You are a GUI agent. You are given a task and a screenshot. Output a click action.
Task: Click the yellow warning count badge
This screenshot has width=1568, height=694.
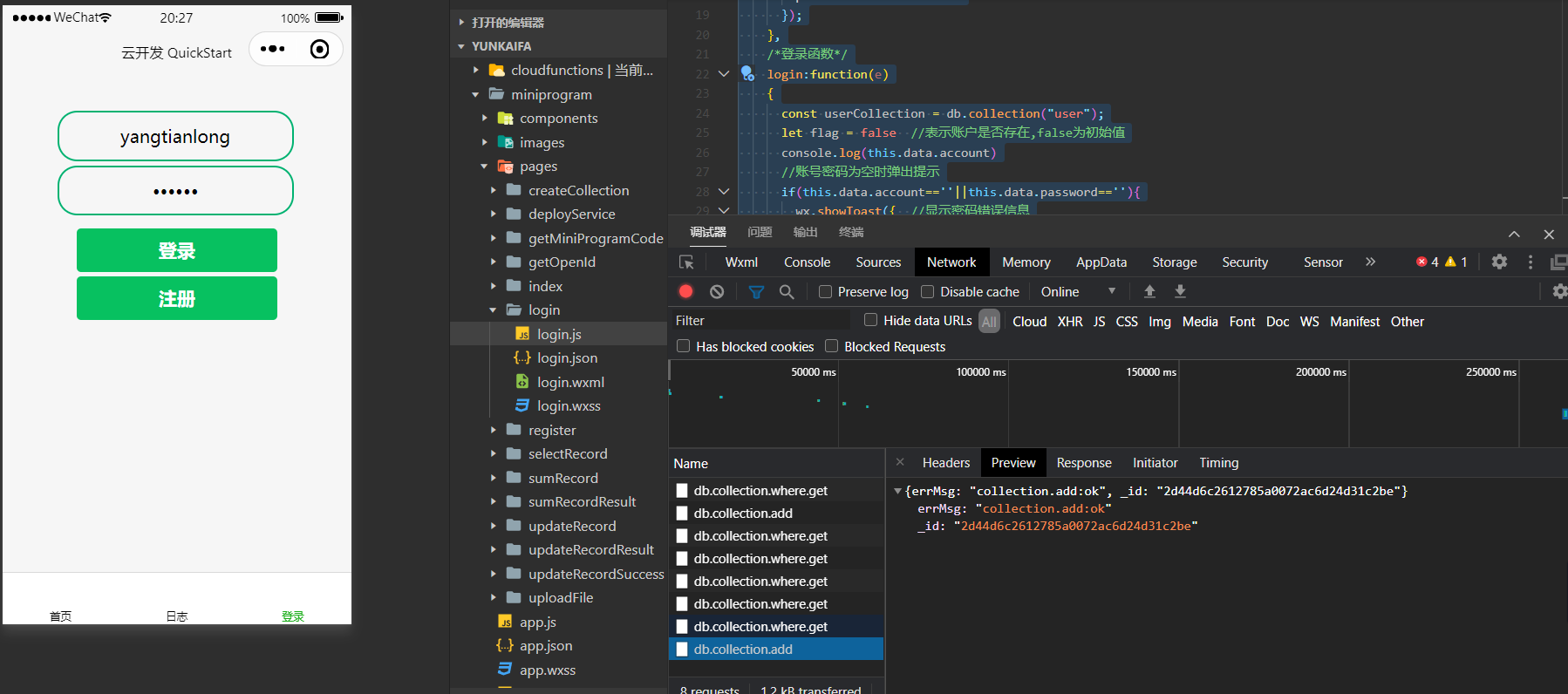pyautogui.click(x=1456, y=262)
